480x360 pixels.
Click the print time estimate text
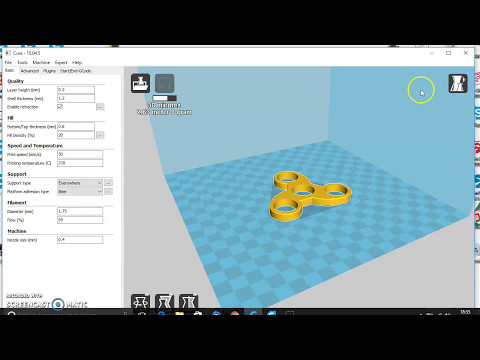pos(164,105)
